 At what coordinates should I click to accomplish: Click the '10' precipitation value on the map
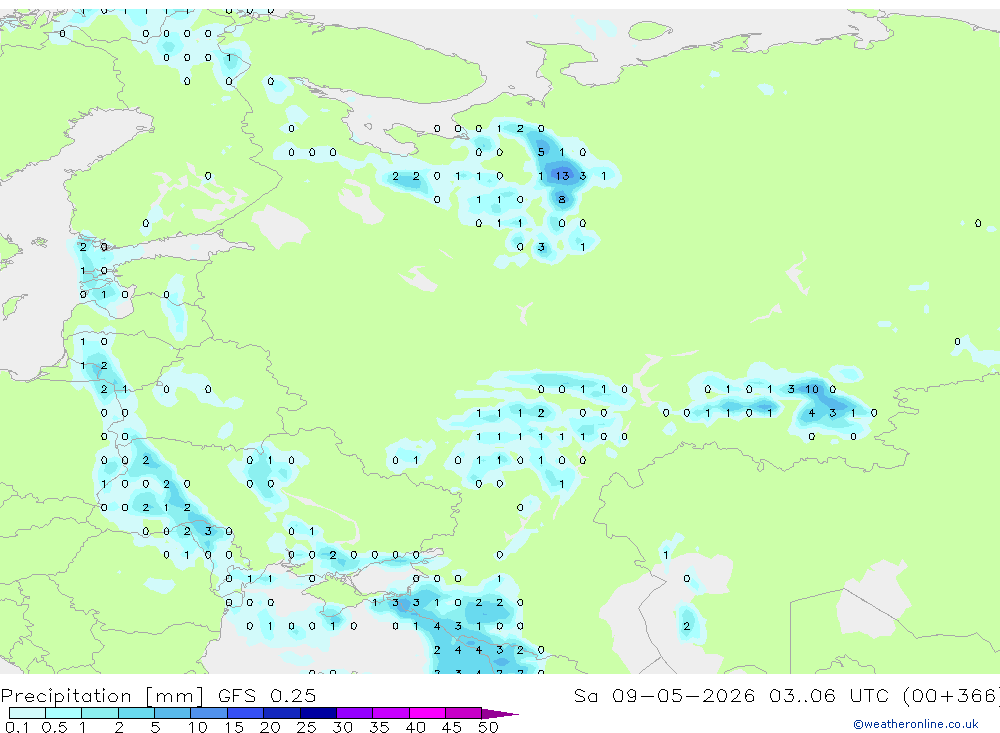[x=811, y=389]
